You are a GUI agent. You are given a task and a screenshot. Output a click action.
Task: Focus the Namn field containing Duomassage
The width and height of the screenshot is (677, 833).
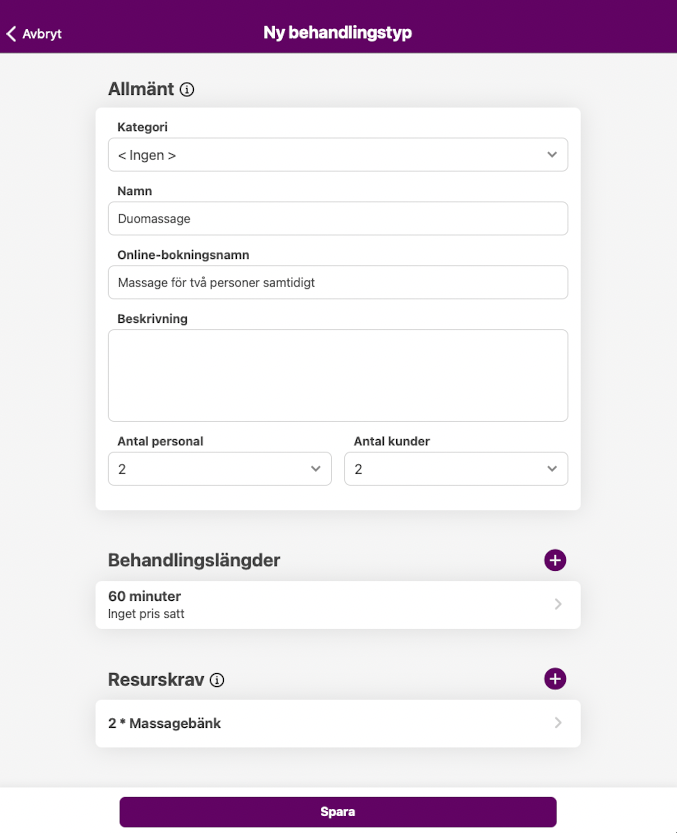click(338, 218)
